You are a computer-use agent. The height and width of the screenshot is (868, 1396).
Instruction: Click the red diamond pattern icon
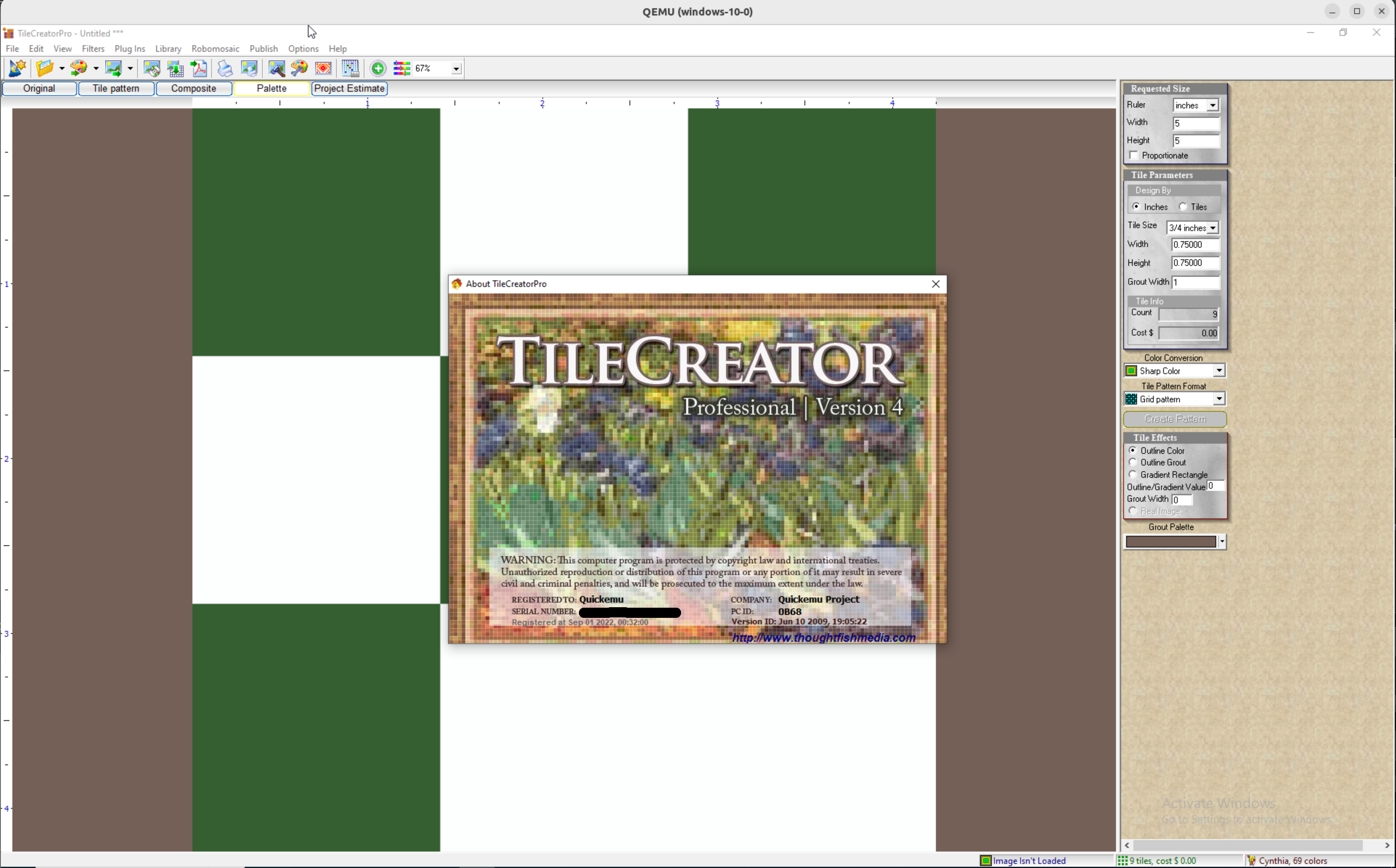click(x=323, y=68)
